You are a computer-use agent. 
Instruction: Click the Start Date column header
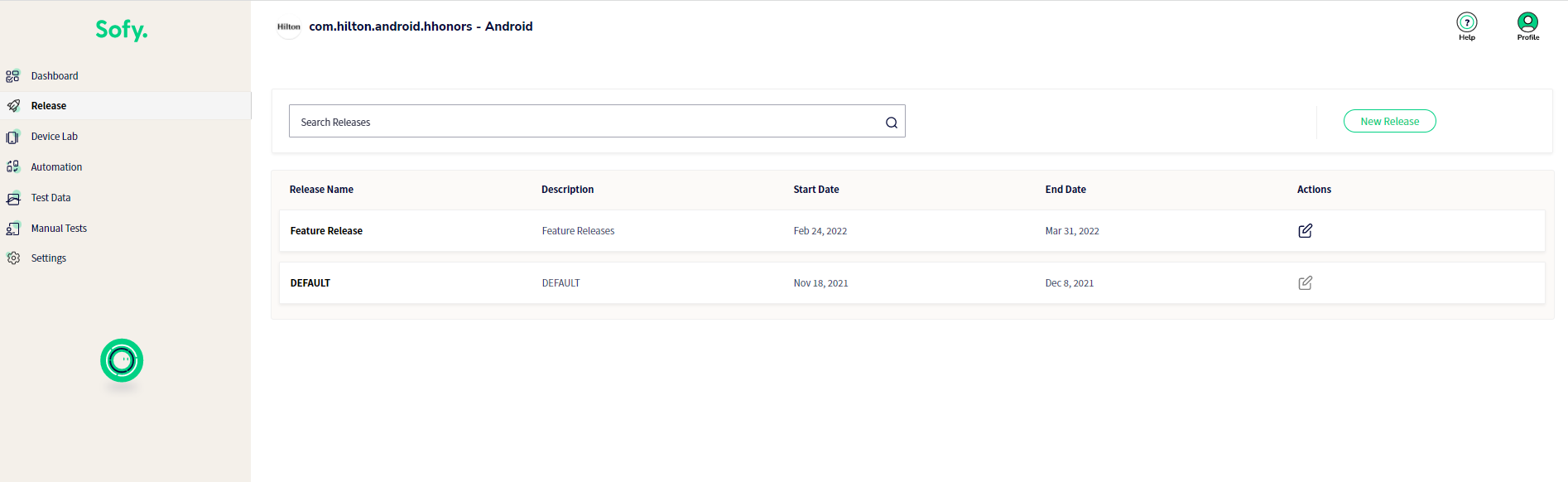[x=816, y=190]
